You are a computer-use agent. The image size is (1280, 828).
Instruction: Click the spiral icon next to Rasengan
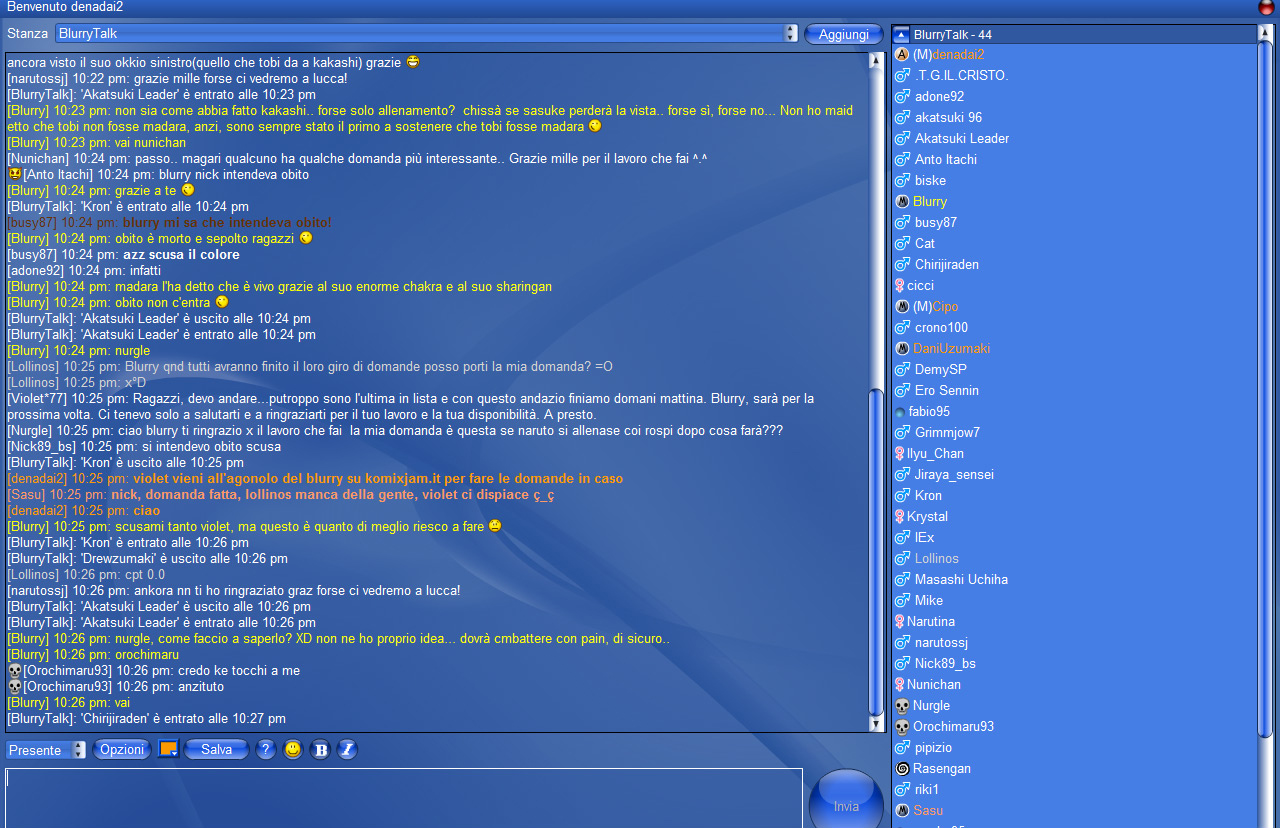[x=902, y=769]
